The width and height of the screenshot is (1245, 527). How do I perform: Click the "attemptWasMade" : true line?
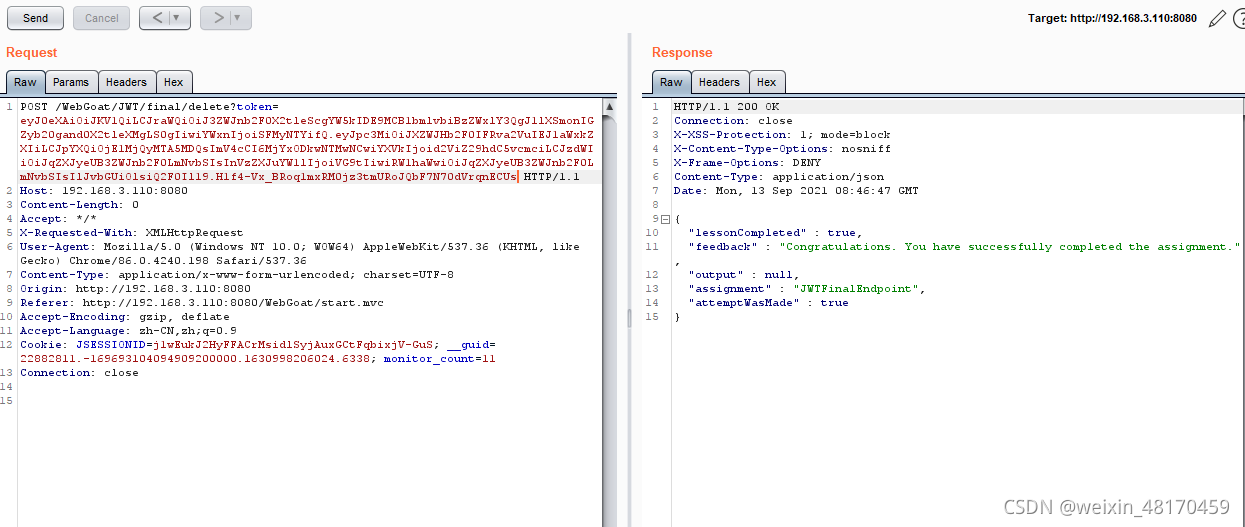768,302
